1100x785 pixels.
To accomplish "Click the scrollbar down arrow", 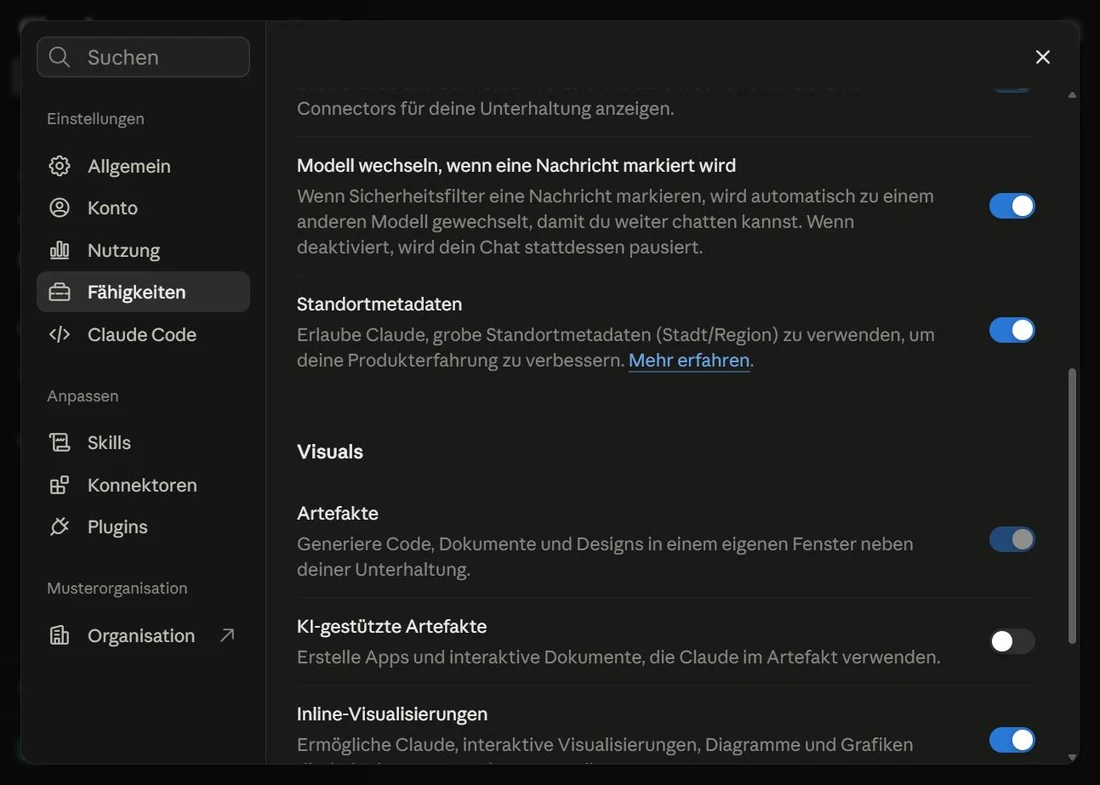I will 1071,757.
